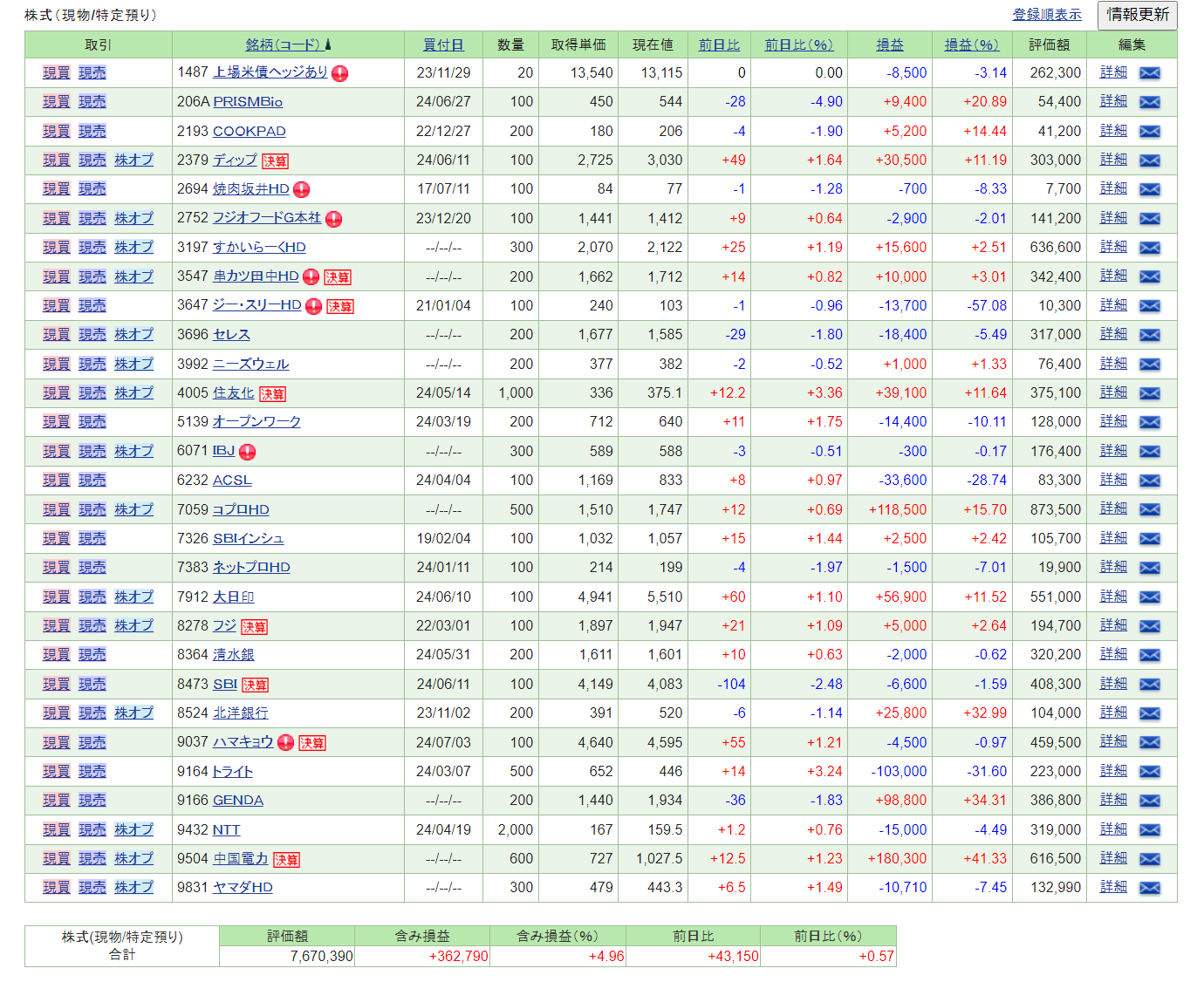Sort by the 損益(%) column header
Image resolution: width=1204 pixels, height=982 pixels.
(x=971, y=45)
